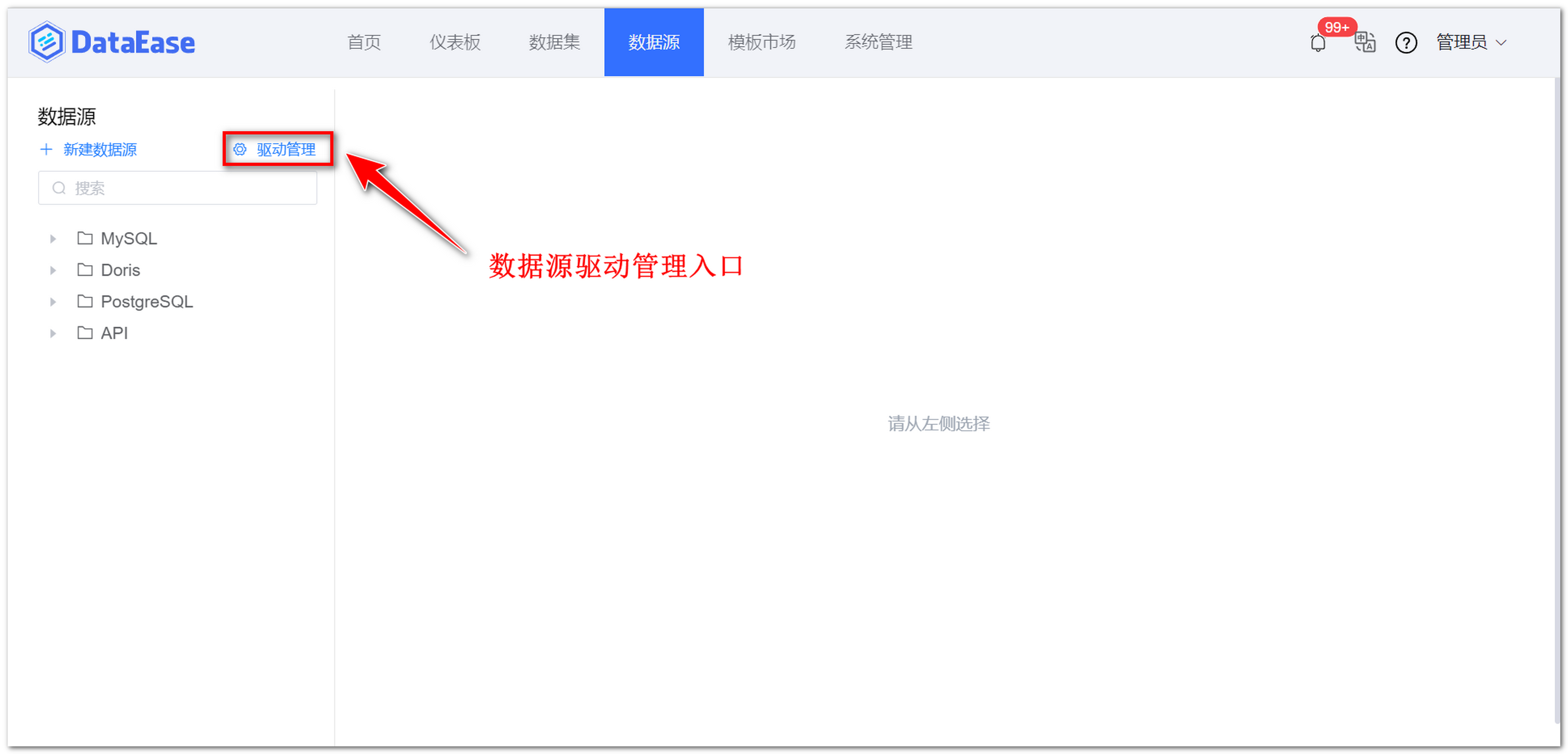Click the search magnifier icon in sidebar
1568x754 pixels.
point(59,188)
